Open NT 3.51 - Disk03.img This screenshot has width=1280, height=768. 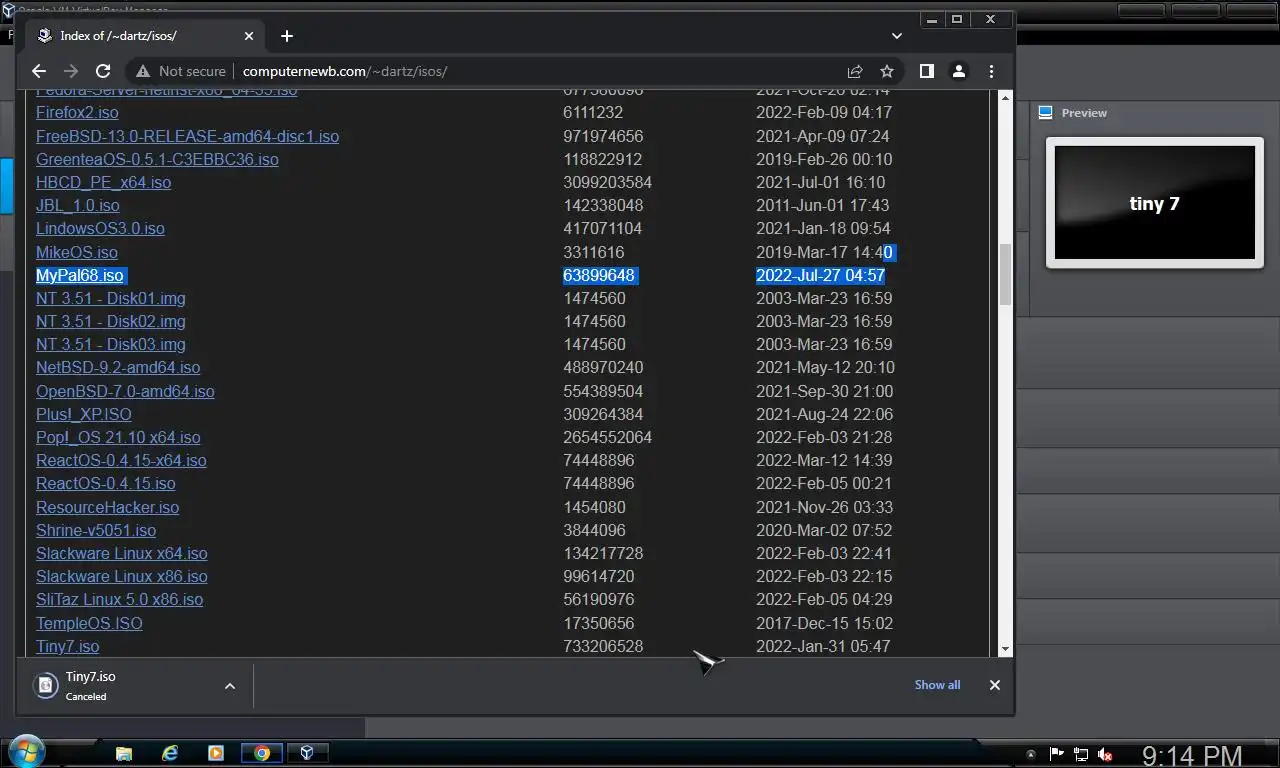[110, 344]
